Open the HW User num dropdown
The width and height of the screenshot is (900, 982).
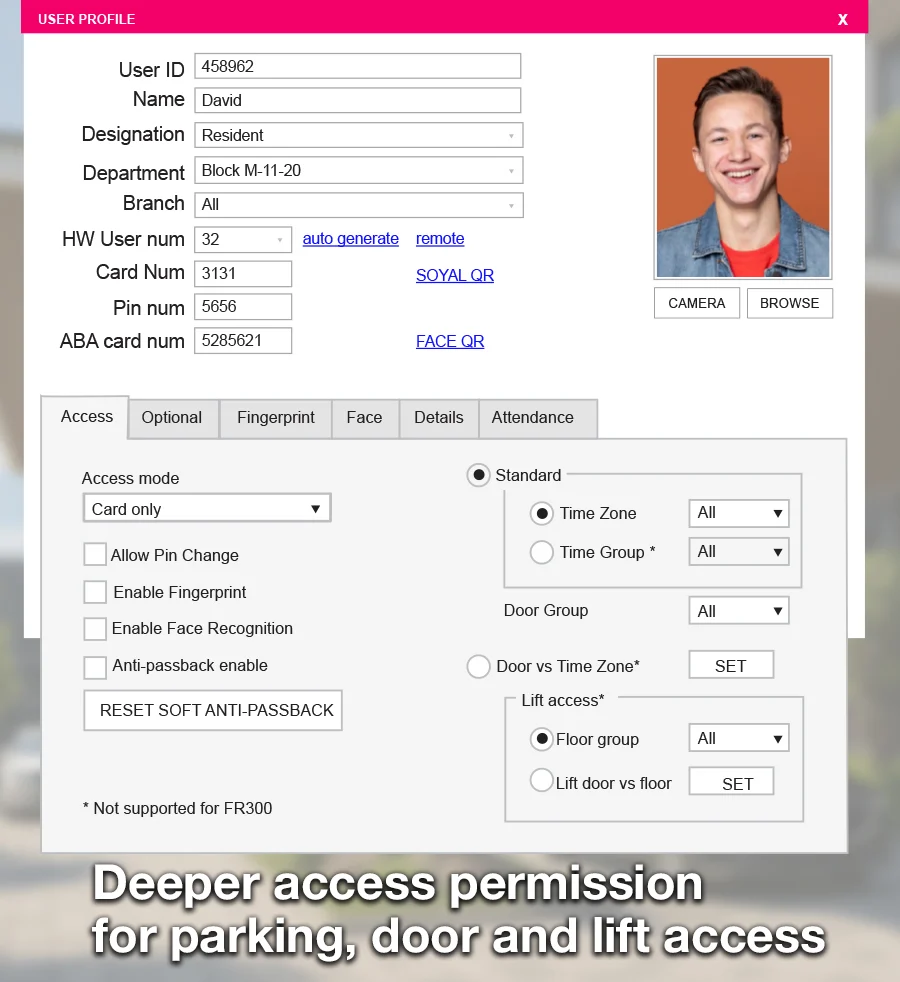point(243,239)
